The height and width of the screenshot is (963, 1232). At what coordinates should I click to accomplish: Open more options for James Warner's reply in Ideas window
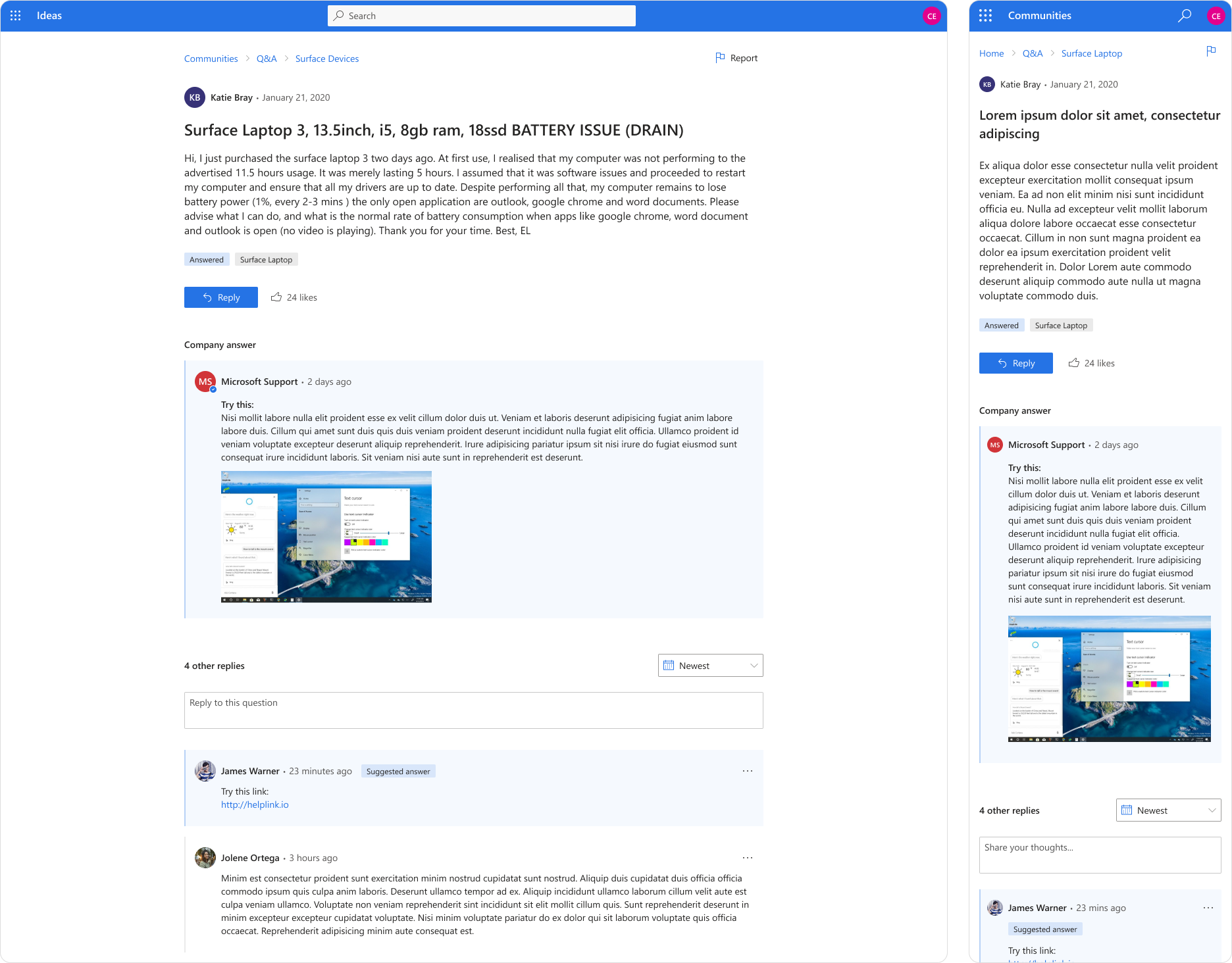[748, 771]
